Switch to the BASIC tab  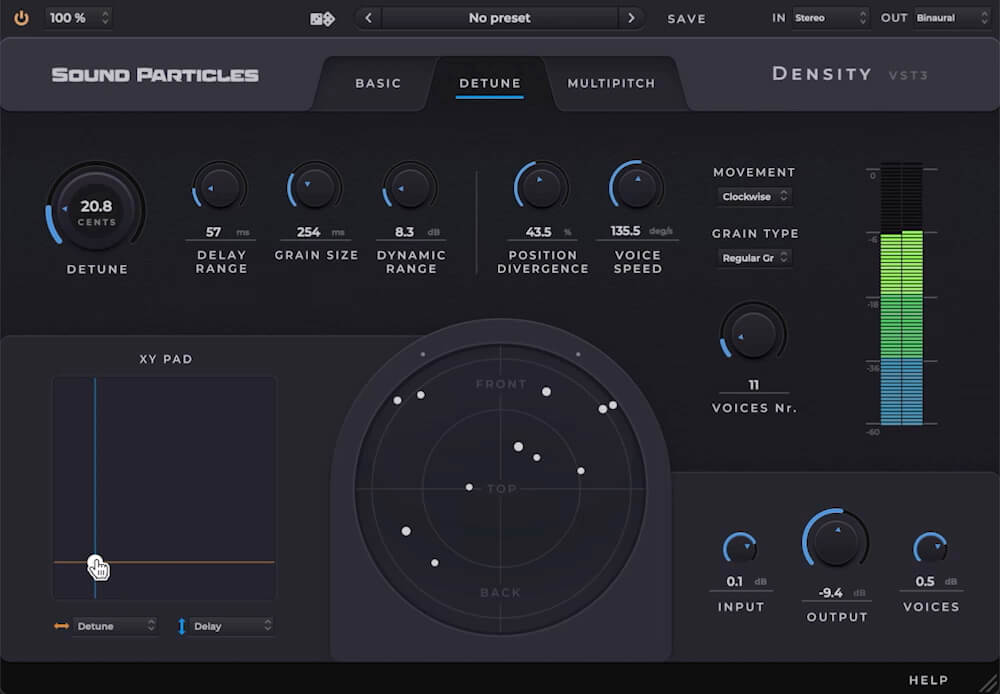point(378,84)
